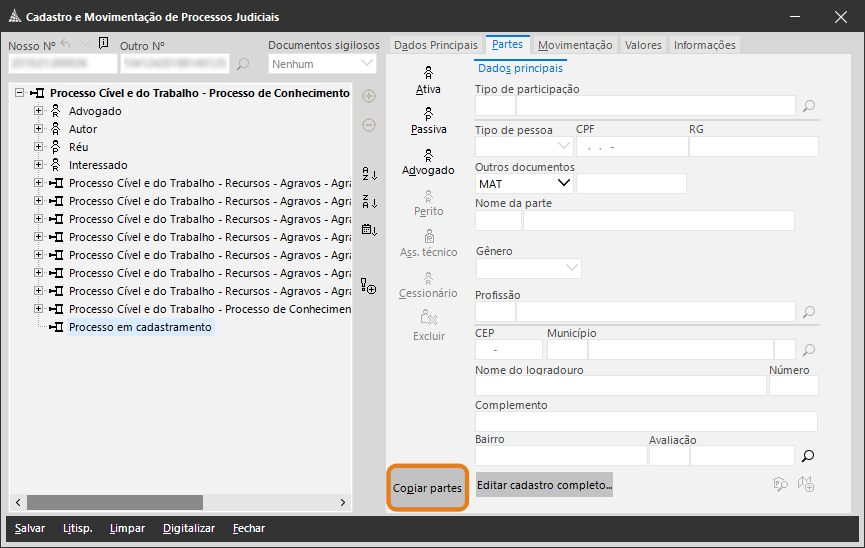The image size is (865, 548).
Task: Click the magnifier beside Avaliação field
Action: point(808,456)
